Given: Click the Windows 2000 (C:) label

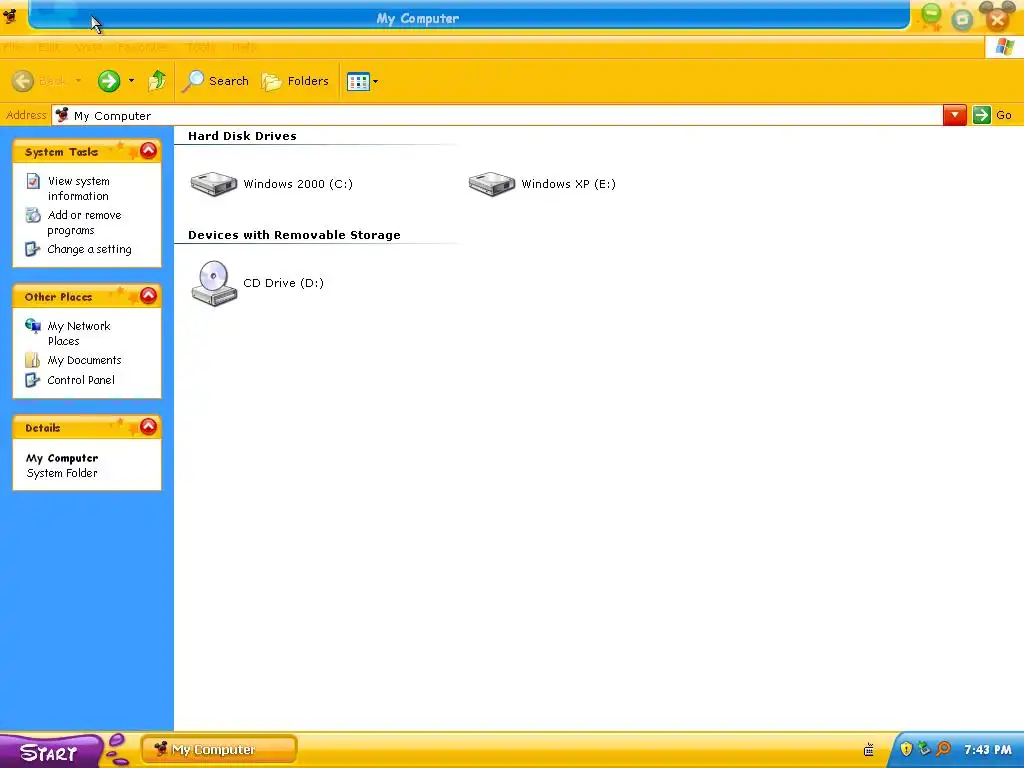Looking at the screenshot, I should 298,184.
